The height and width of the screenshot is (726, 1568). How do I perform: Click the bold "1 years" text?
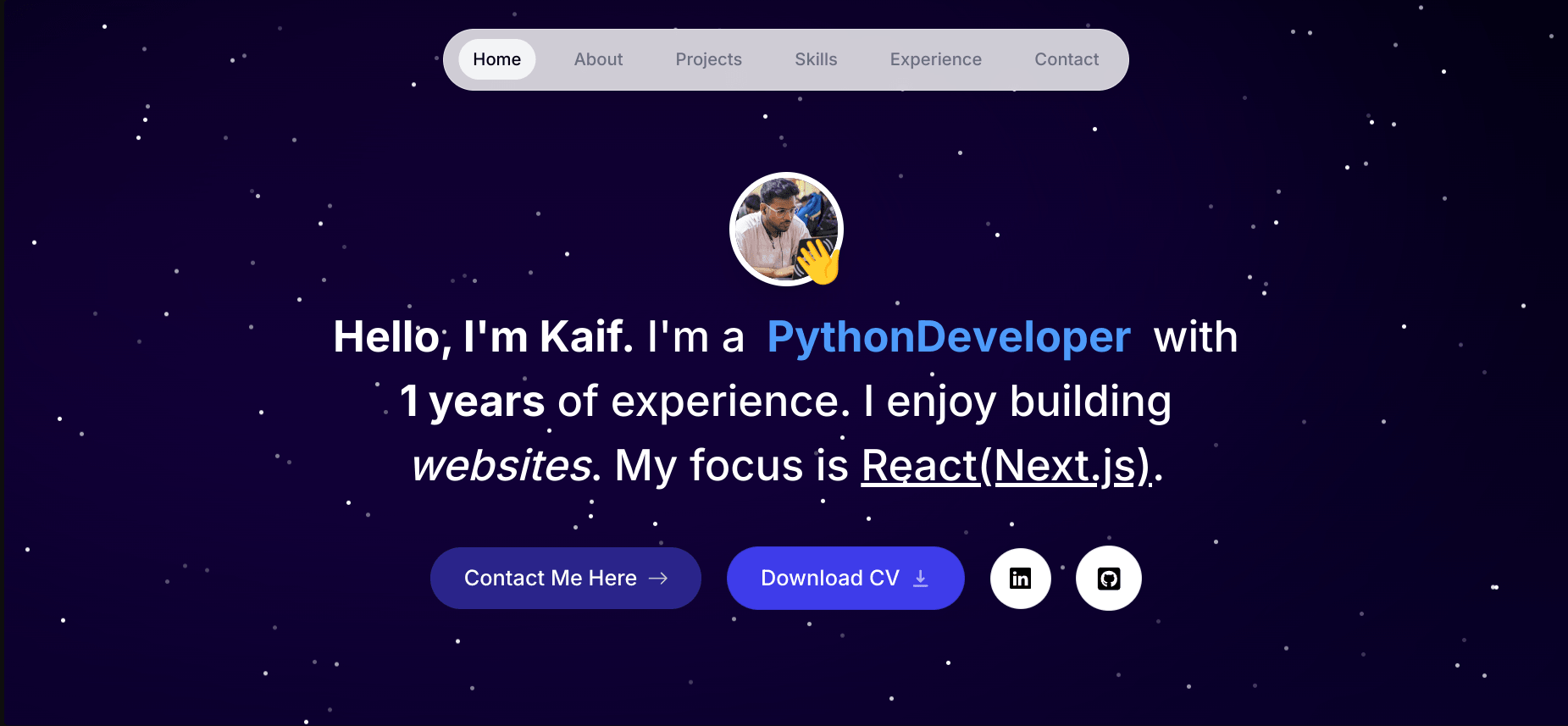pos(472,402)
